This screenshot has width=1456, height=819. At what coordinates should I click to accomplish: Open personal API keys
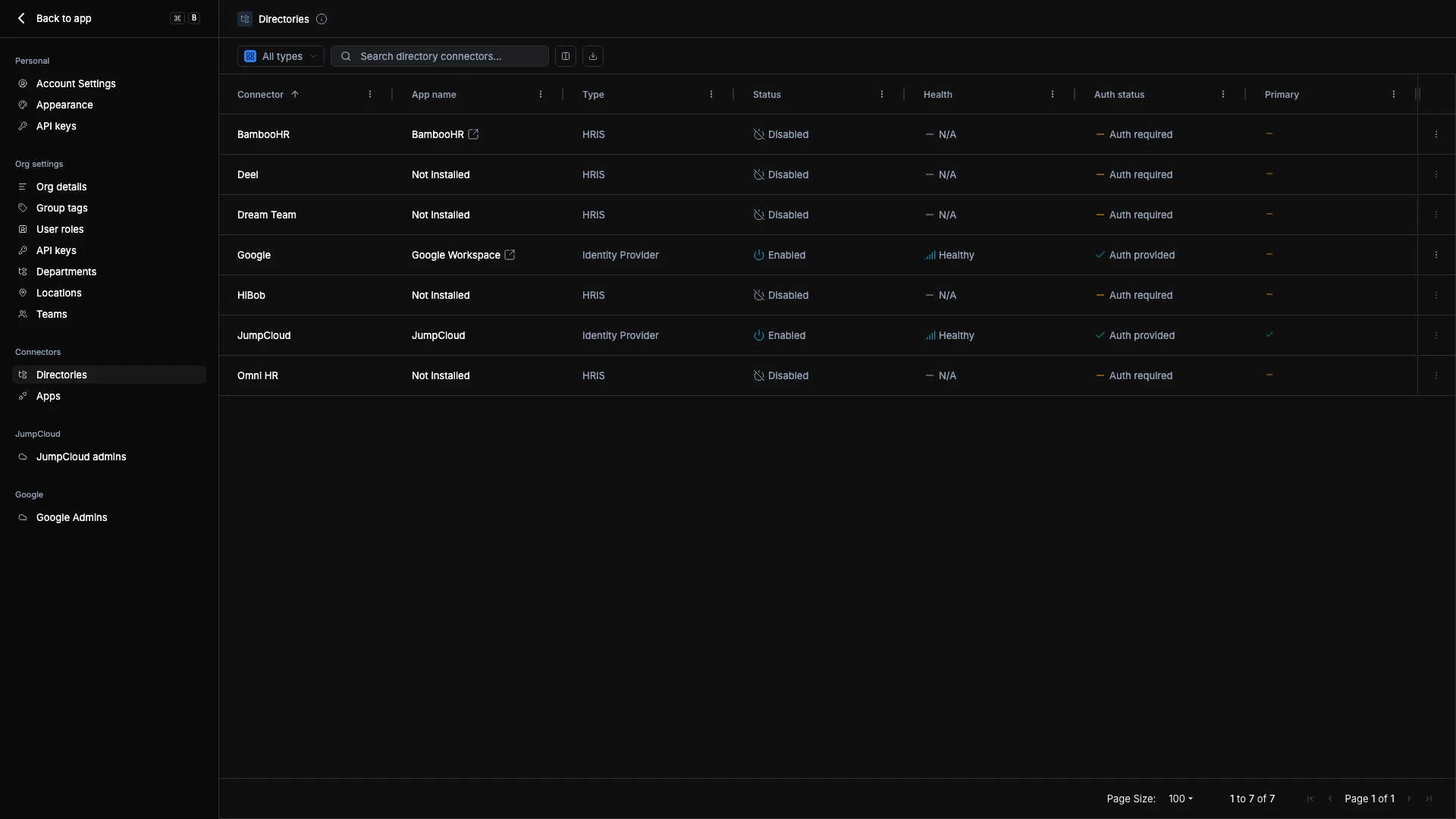click(109, 126)
